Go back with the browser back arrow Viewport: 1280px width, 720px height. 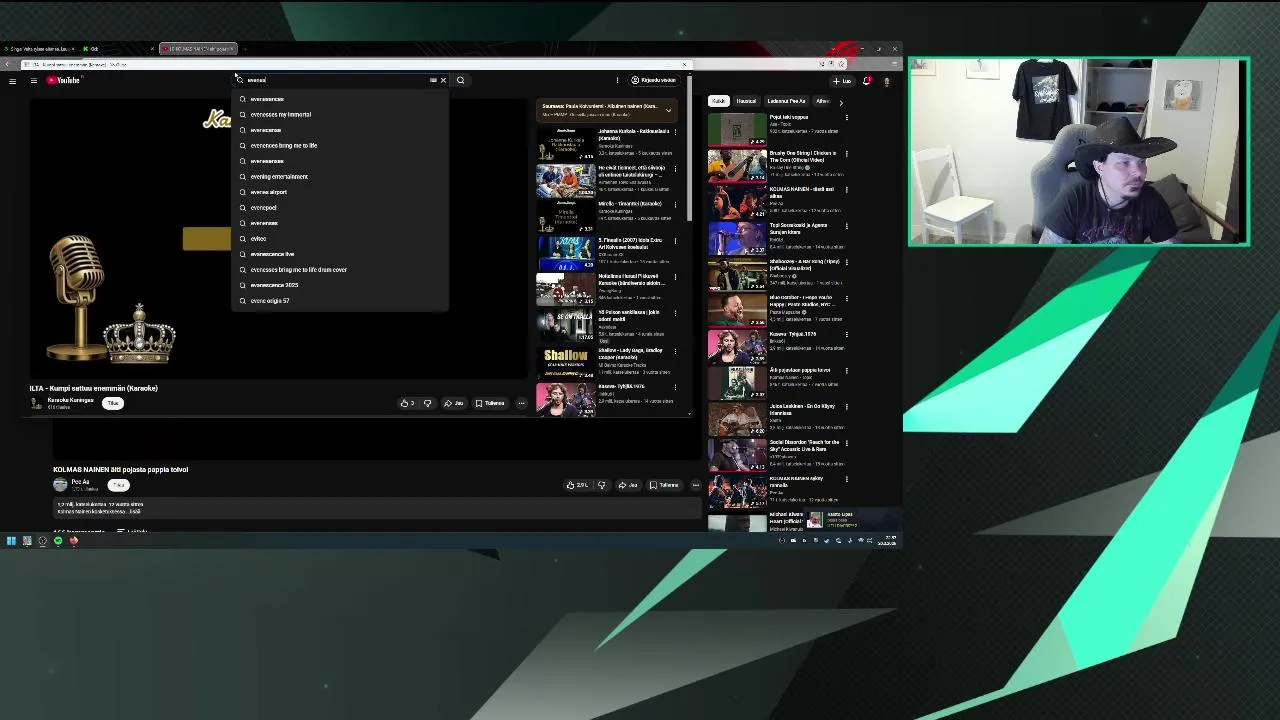click(x=8, y=64)
